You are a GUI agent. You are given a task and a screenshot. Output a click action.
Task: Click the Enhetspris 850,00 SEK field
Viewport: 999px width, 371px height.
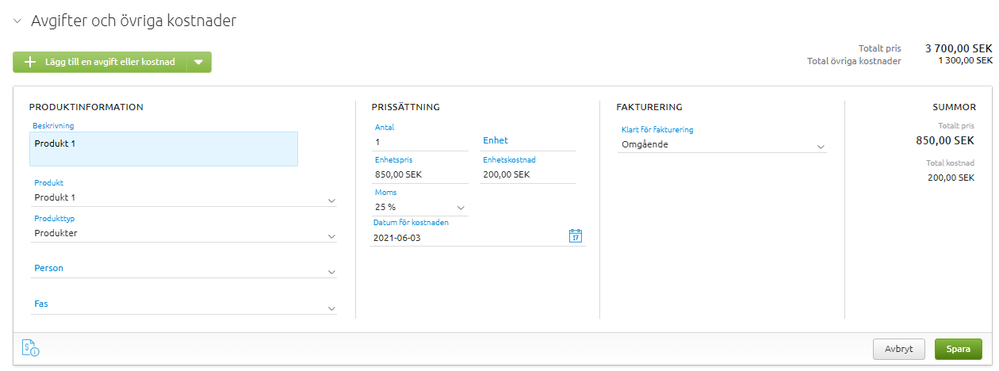(420, 174)
